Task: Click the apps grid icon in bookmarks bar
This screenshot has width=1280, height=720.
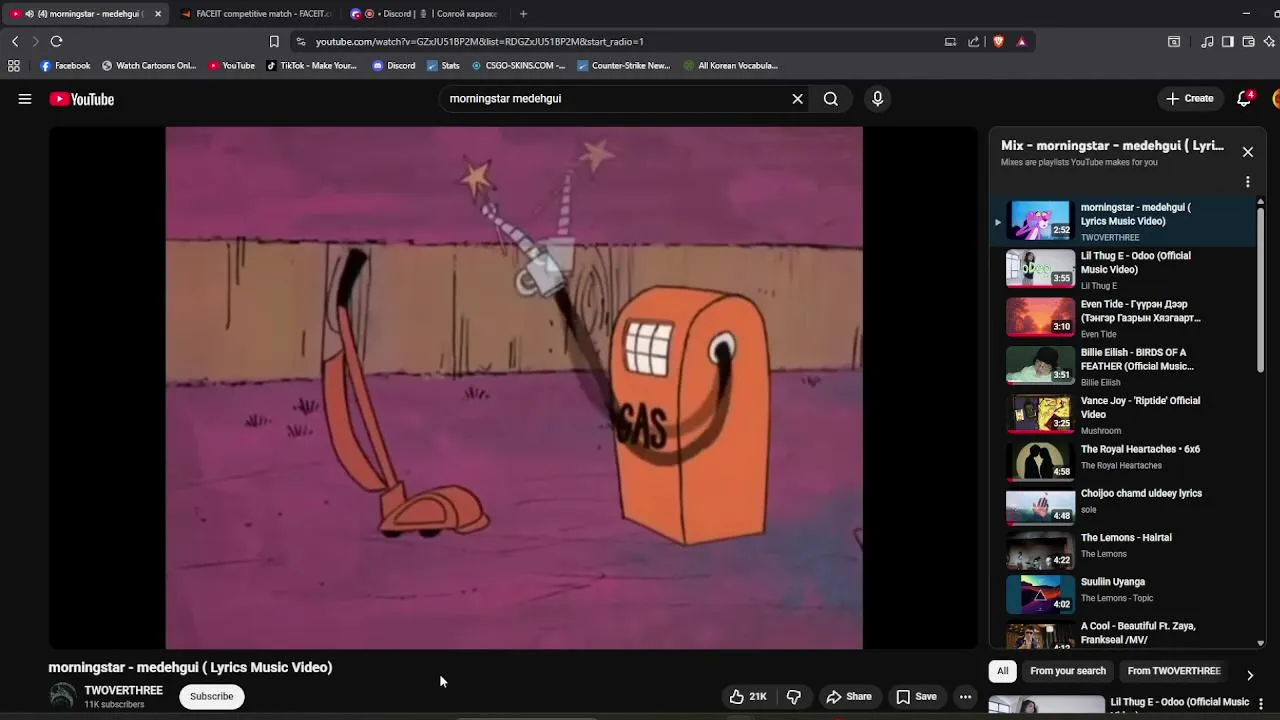Action: point(14,66)
